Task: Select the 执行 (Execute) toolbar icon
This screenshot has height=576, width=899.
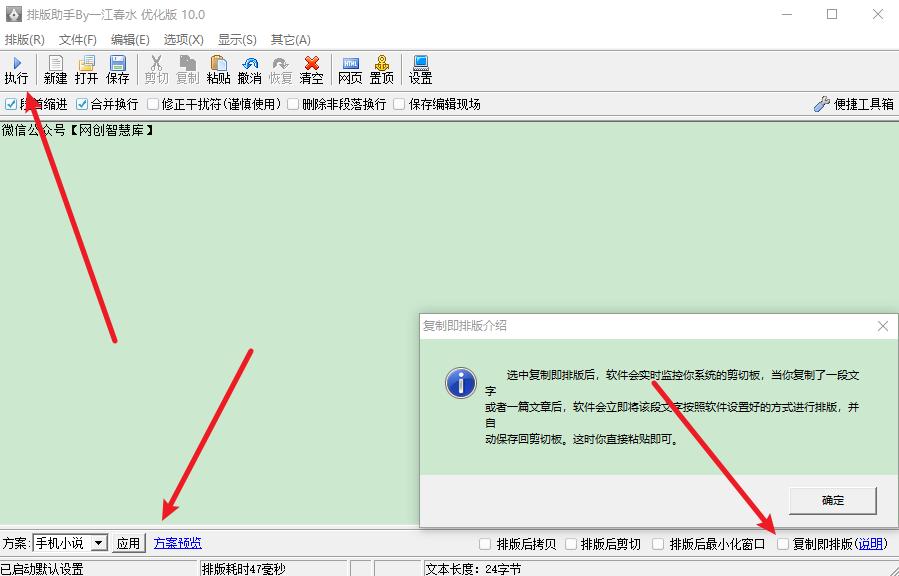Action: (x=18, y=68)
